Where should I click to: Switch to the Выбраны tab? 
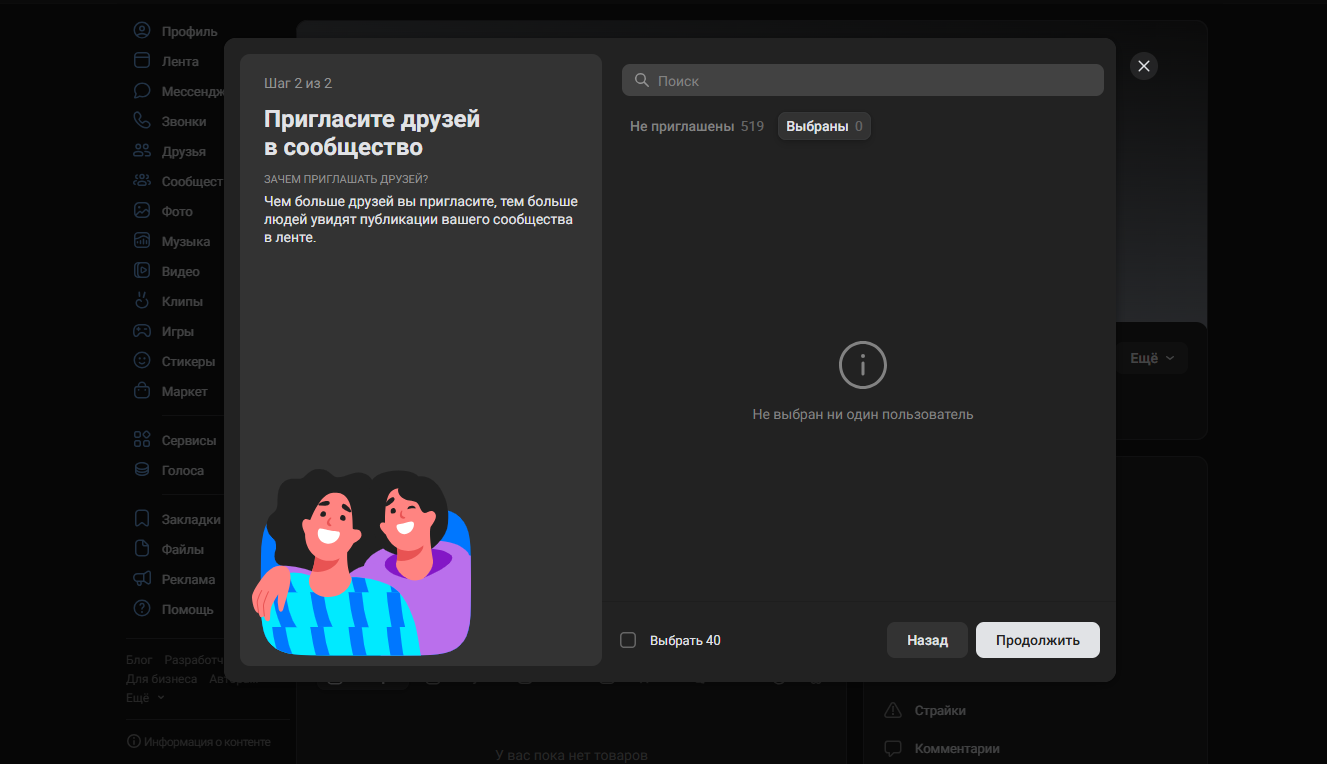(824, 126)
